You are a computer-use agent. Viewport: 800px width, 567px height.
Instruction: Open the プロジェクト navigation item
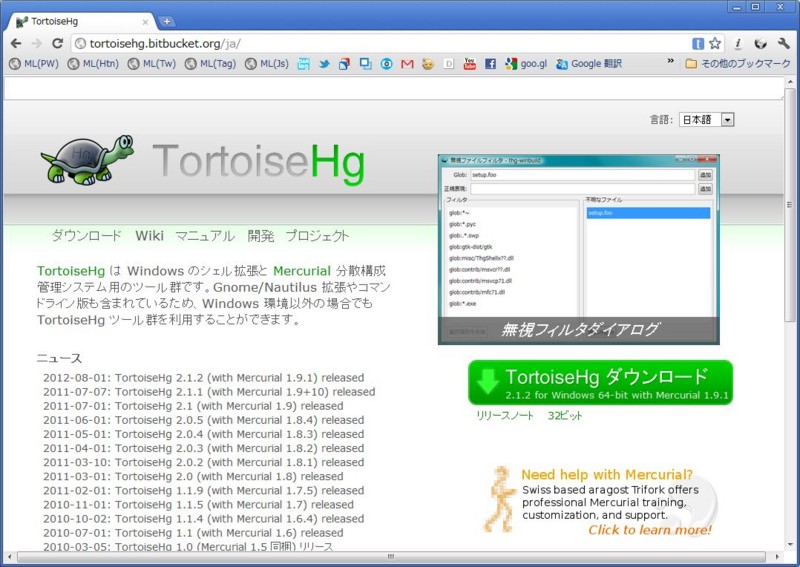317,236
